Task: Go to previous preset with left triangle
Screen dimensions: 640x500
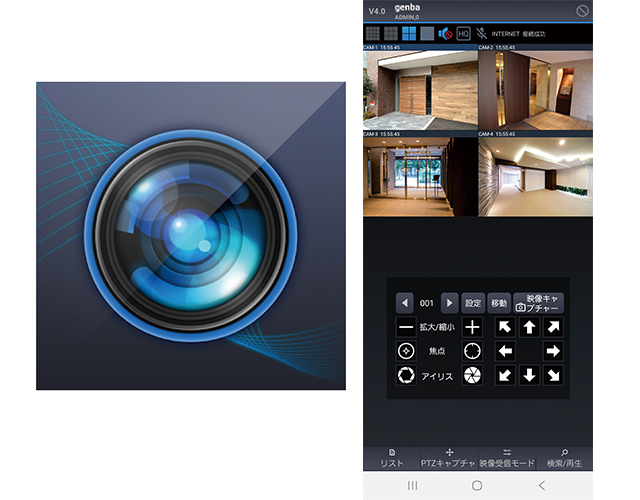Action: (x=404, y=303)
